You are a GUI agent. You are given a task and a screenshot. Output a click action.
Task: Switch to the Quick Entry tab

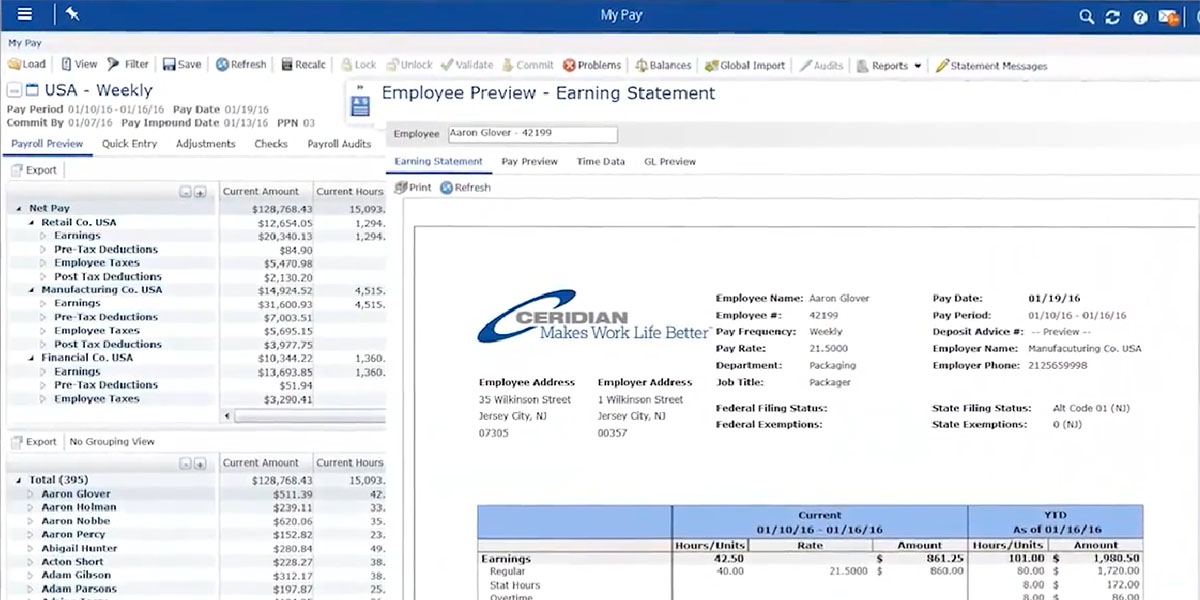tap(129, 144)
